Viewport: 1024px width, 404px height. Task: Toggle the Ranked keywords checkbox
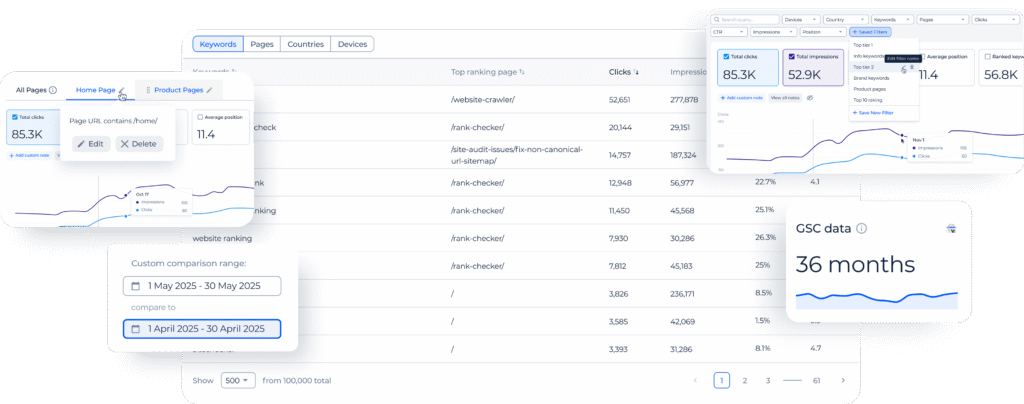tap(987, 57)
